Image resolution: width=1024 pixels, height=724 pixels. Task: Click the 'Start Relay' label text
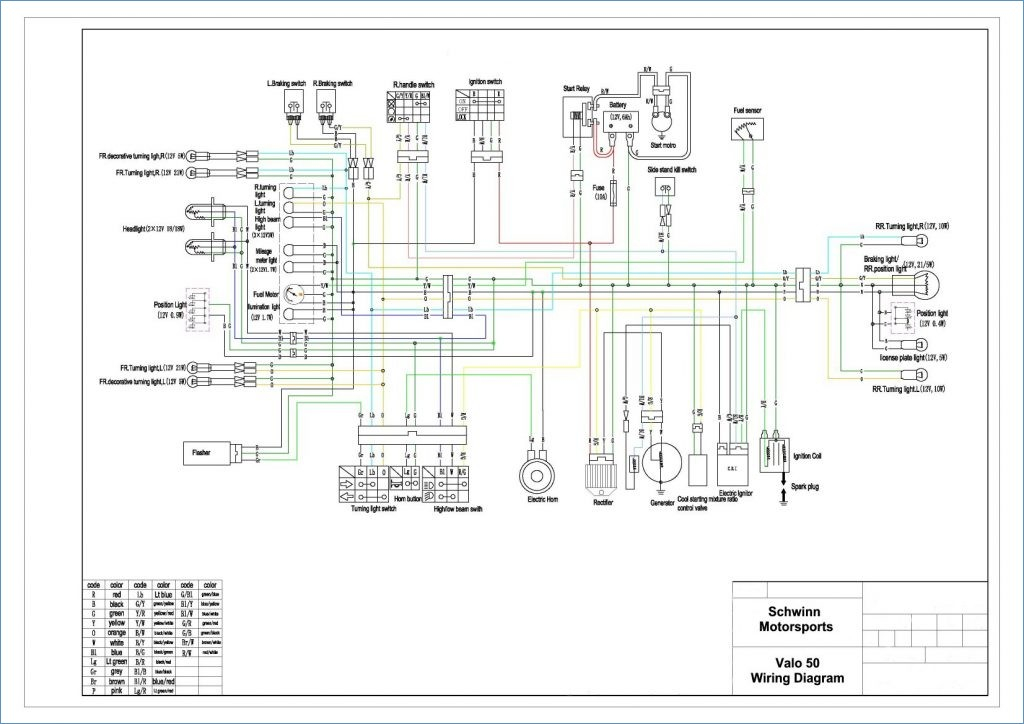tap(576, 88)
